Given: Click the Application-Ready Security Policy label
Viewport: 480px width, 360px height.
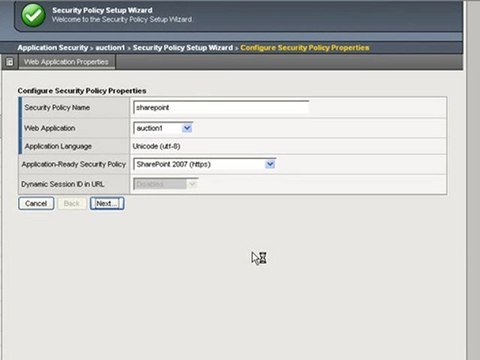Looking at the screenshot, I should (x=74, y=164).
